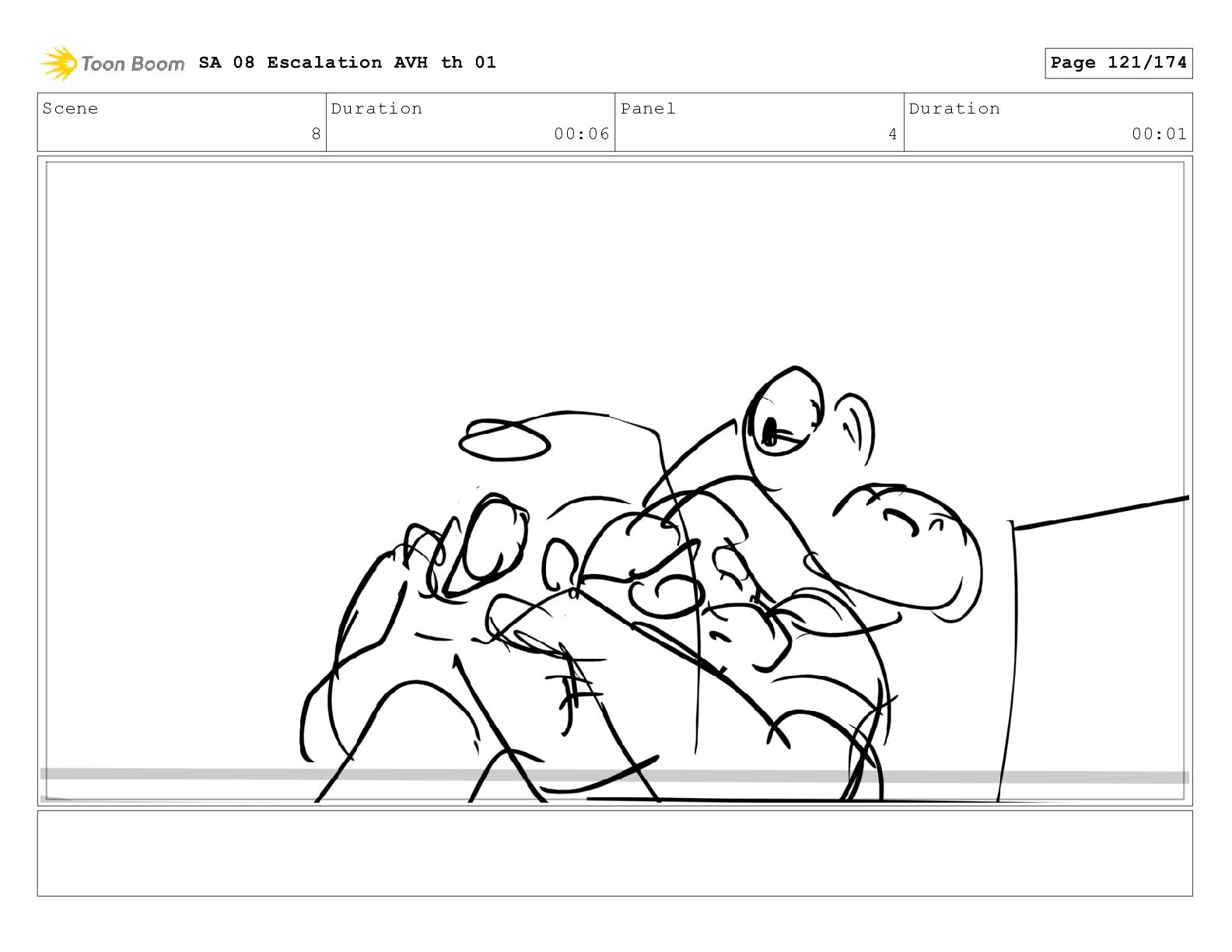Viewport: 1232px width, 952px height.
Task: Click the 'Page 121/174' page indicator
Action: tap(1118, 63)
